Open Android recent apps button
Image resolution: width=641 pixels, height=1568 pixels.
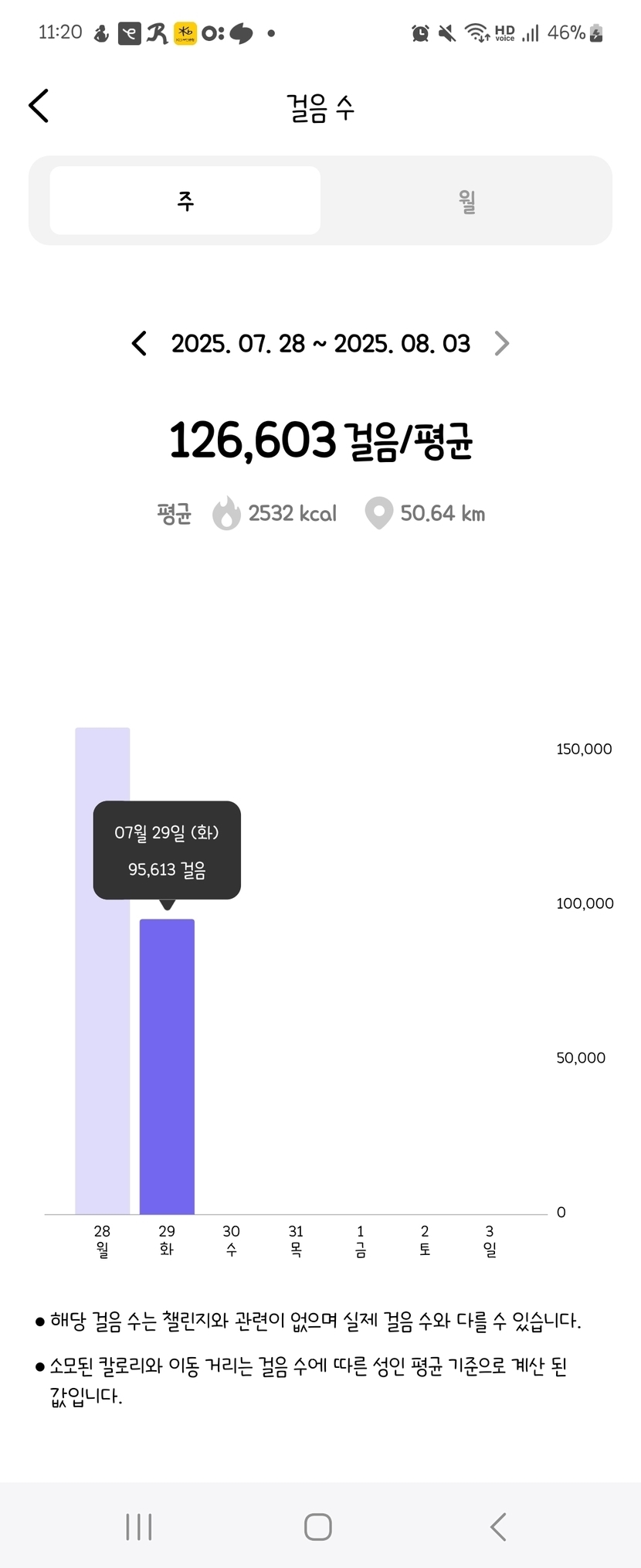pyautogui.click(x=139, y=1527)
